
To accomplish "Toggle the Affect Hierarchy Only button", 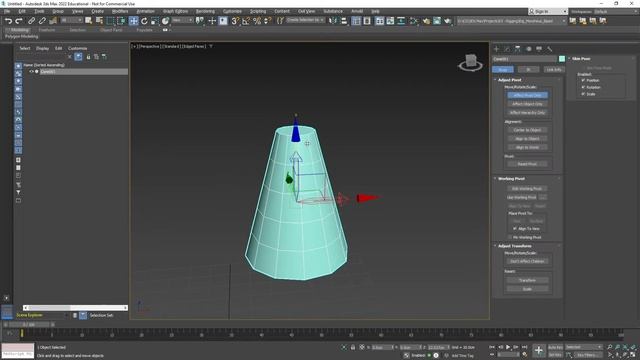I will coord(527,113).
